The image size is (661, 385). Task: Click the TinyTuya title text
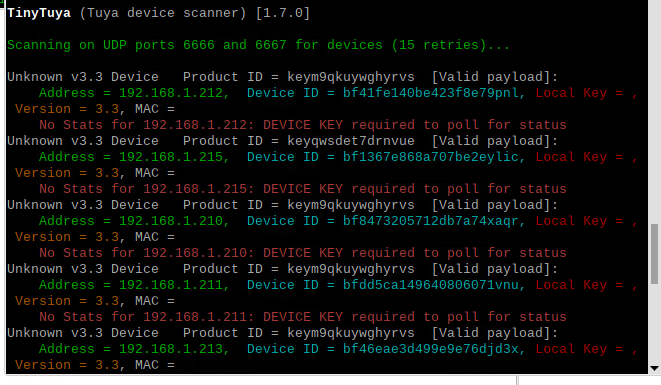[39, 13]
